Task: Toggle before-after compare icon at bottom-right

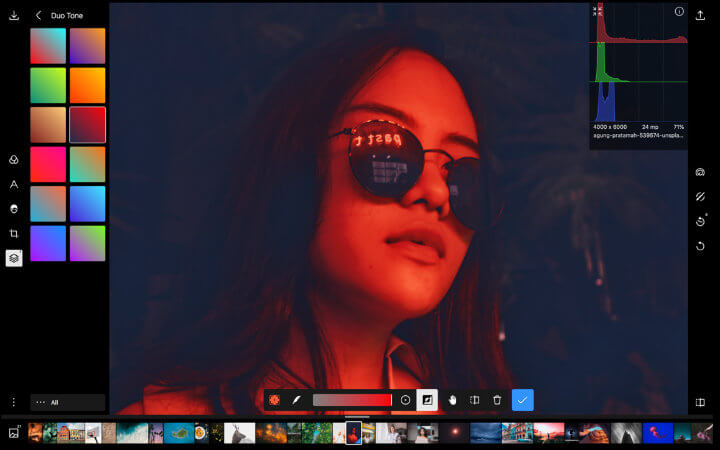Action: point(700,403)
